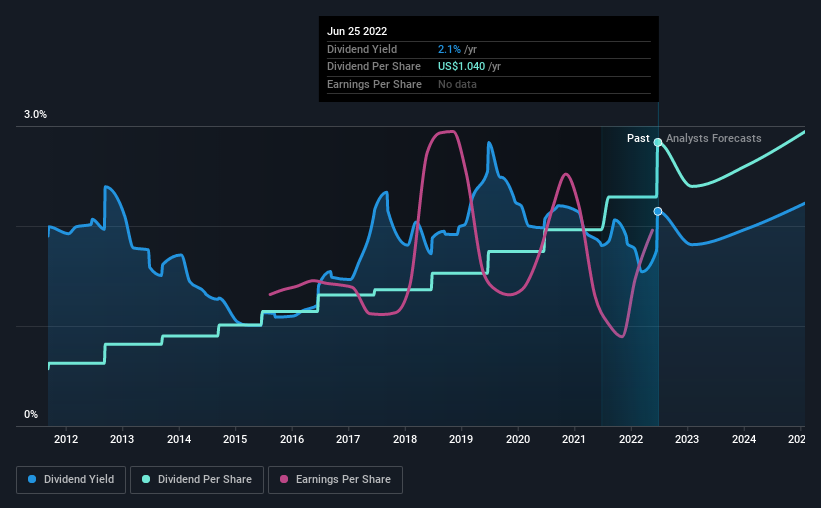Image resolution: width=821 pixels, height=508 pixels.
Task: Click the '0%' y-axis label
Action: 31,414
